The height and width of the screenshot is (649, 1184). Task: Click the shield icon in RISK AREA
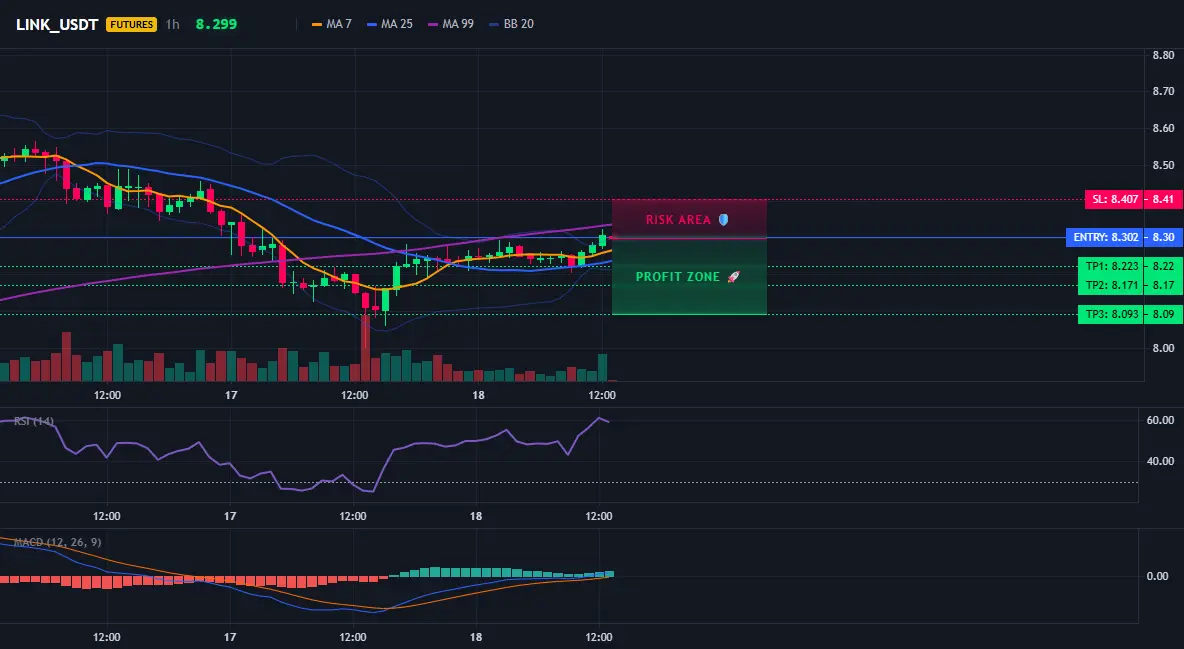[x=723, y=219]
